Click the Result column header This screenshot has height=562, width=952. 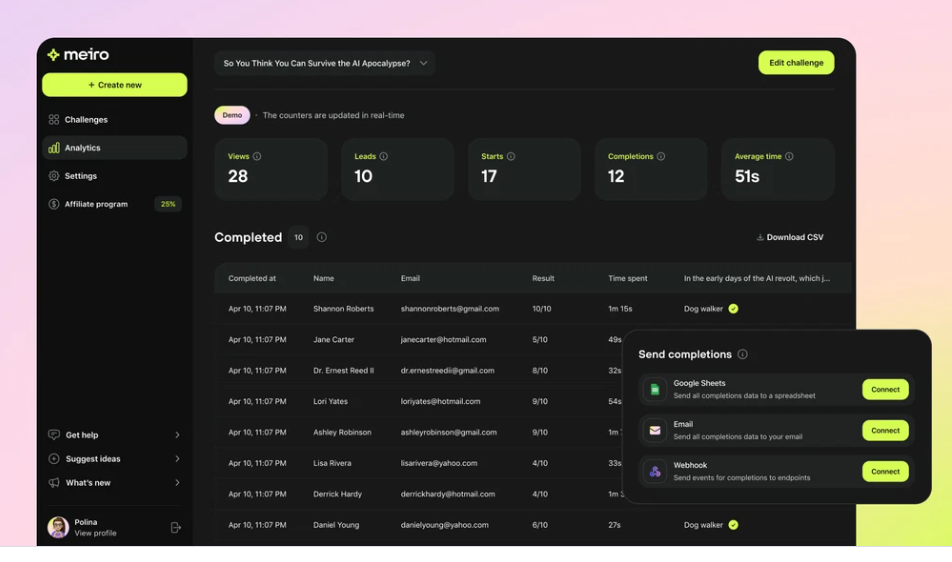543,279
